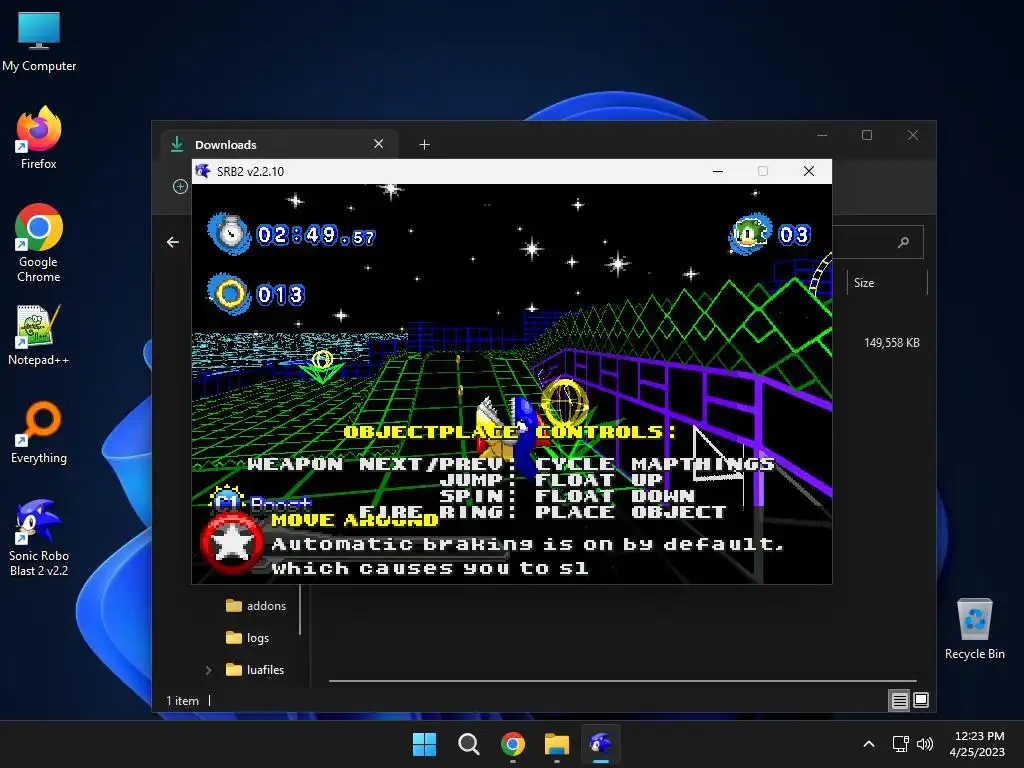Click the large gold ring in game
The height and width of the screenshot is (768, 1024).
pos(564,402)
